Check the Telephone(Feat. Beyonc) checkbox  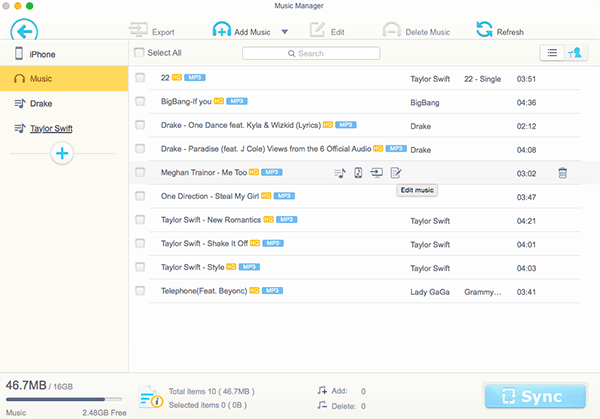pyautogui.click(x=140, y=291)
